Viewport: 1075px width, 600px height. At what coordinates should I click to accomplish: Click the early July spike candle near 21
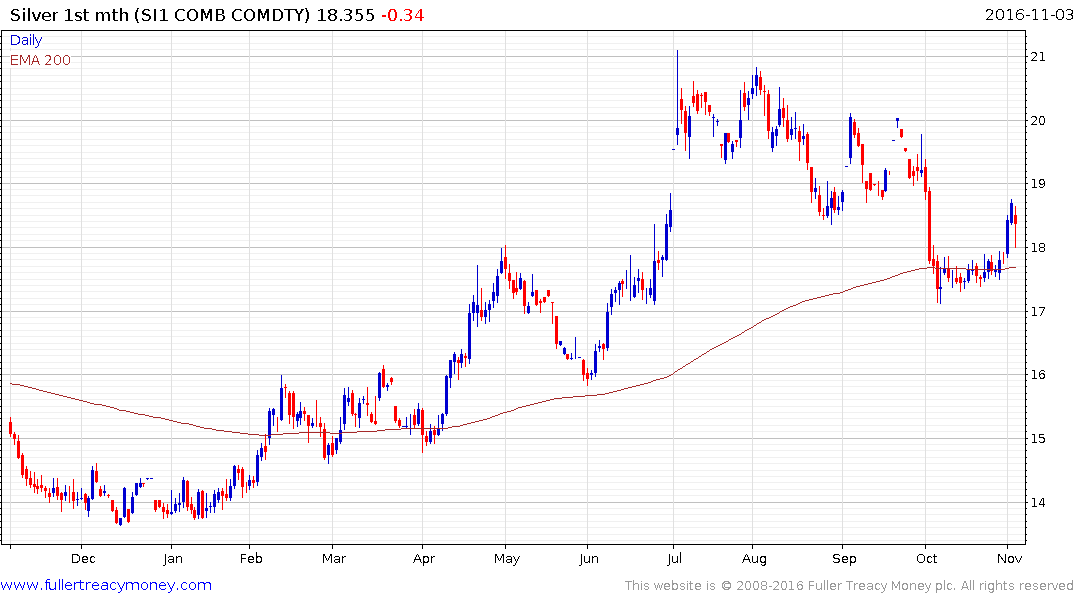tap(677, 96)
